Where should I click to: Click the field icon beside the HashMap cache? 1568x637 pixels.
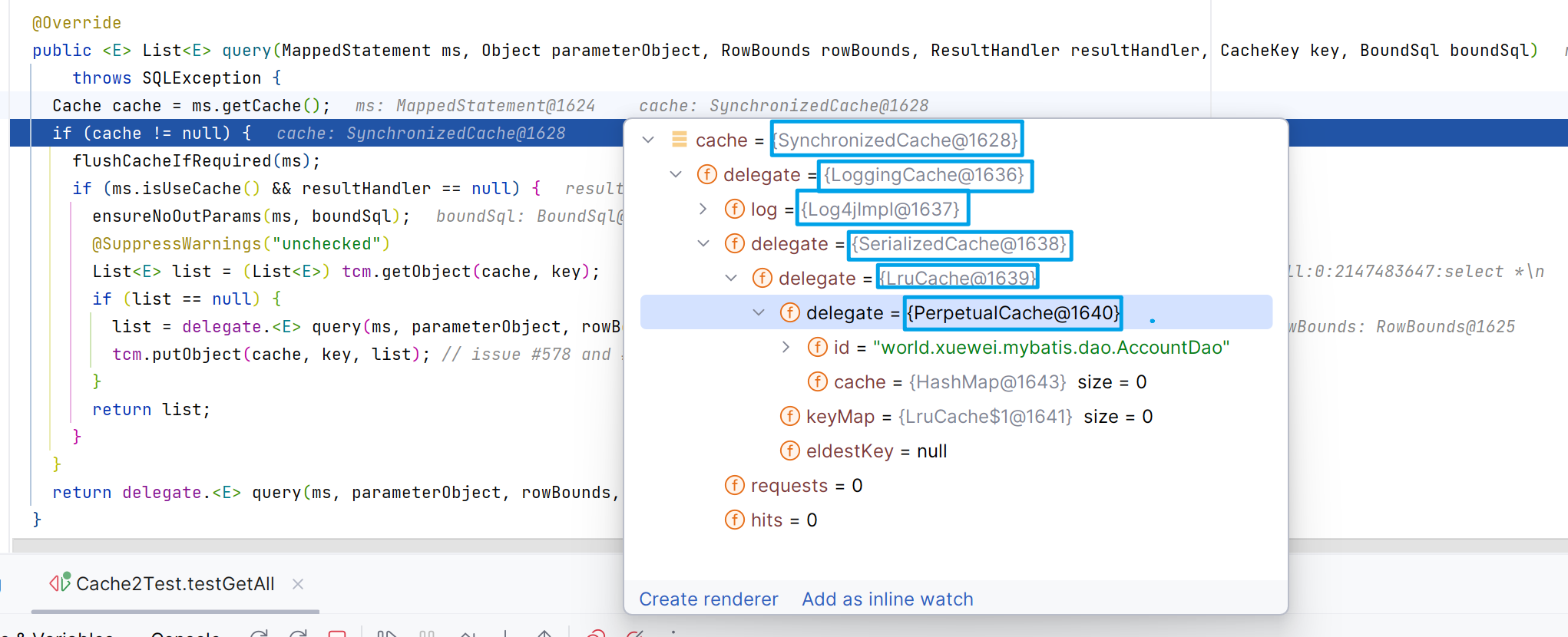tap(817, 381)
